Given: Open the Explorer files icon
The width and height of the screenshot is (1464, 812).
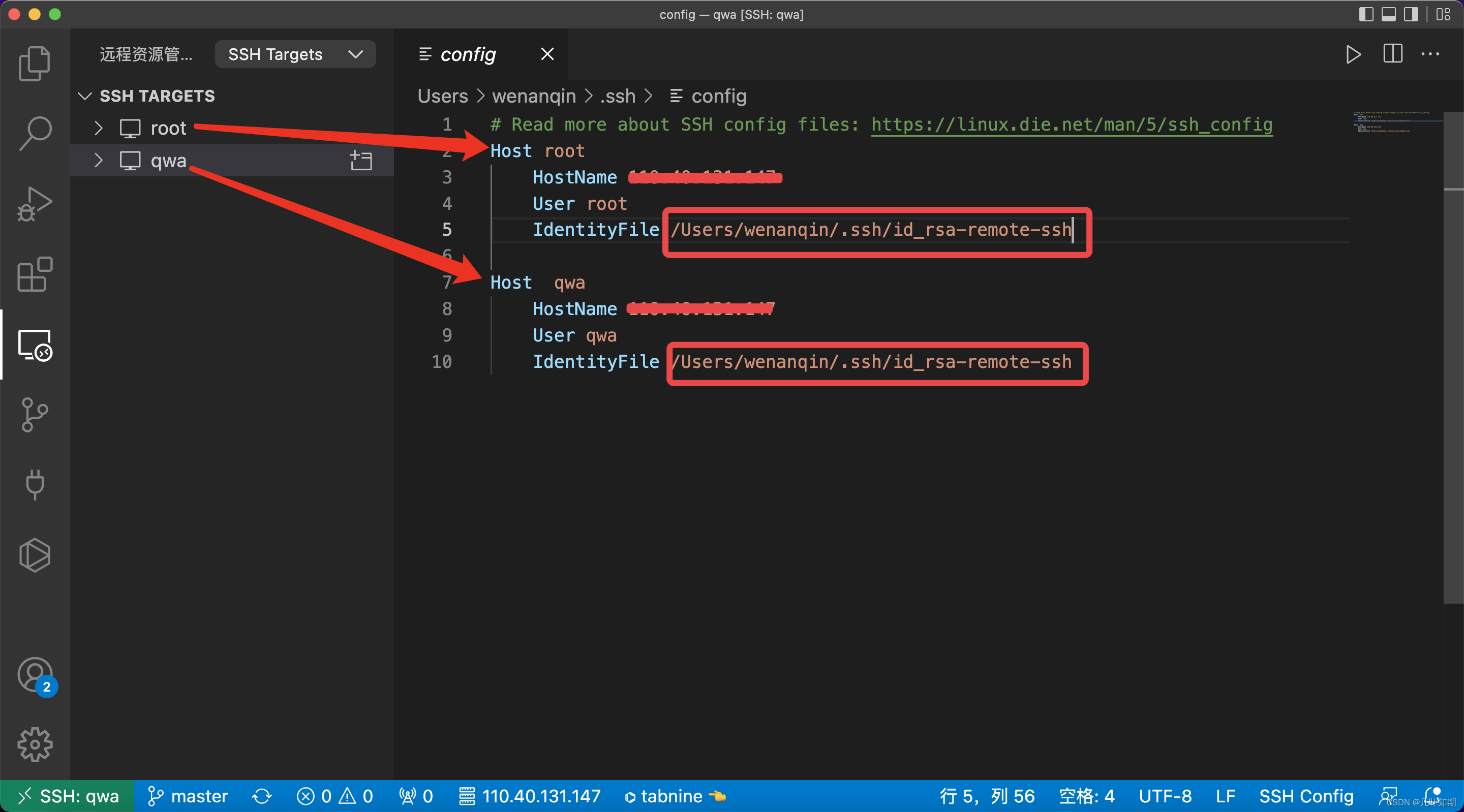Looking at the screenshot, I should pos(34,63).
